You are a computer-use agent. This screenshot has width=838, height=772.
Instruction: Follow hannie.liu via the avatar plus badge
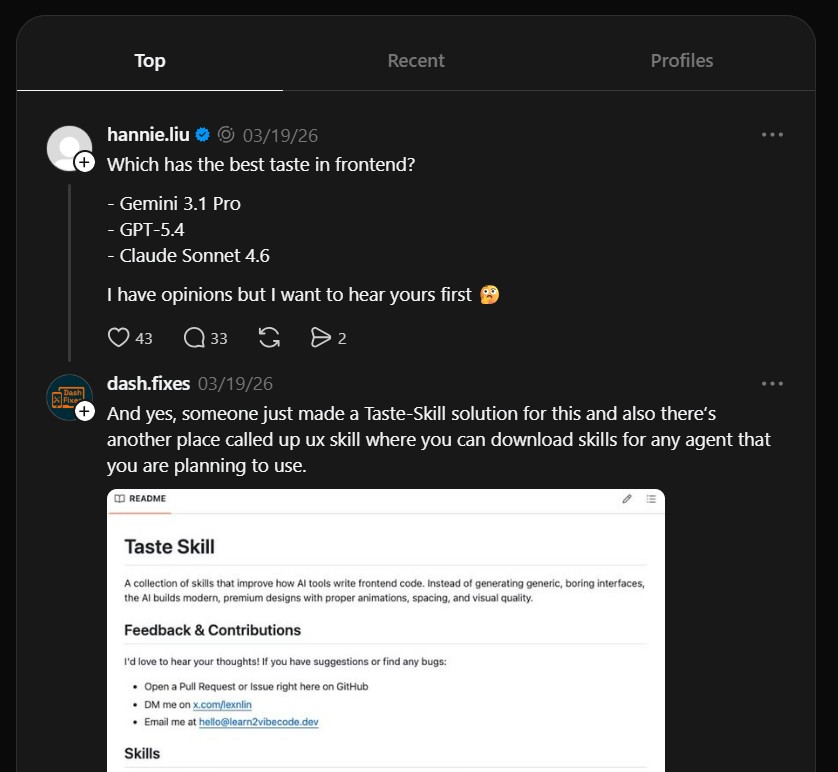tap(85, 161)
